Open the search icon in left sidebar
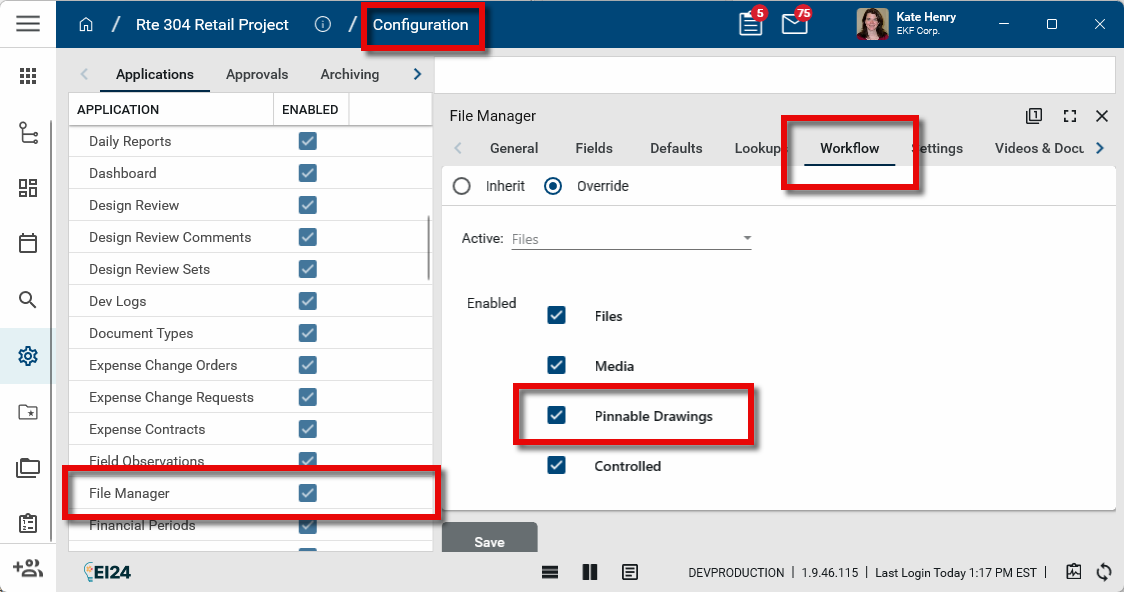 coord(28,299)
